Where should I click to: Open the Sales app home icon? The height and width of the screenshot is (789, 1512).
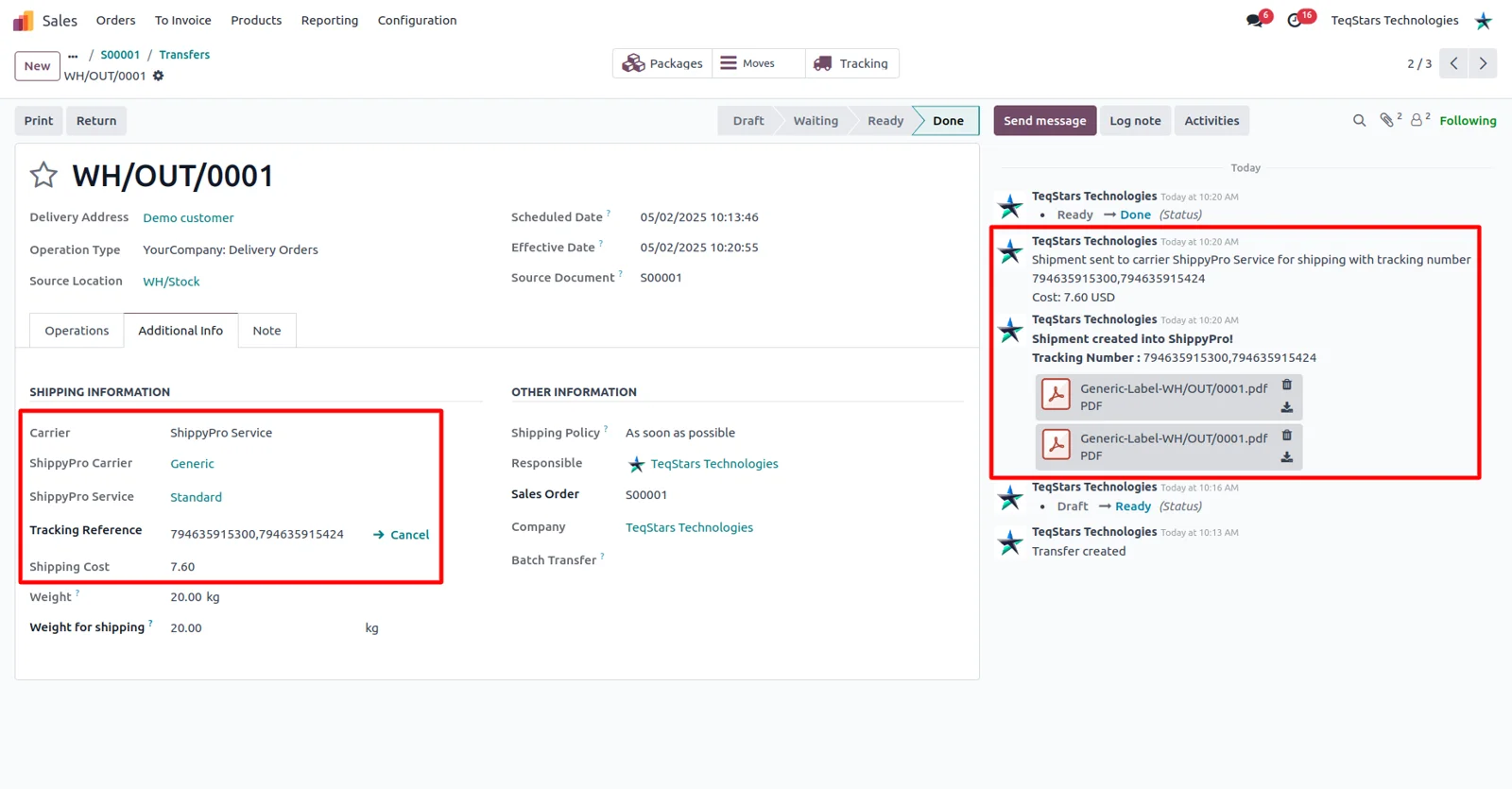point(24,20)
